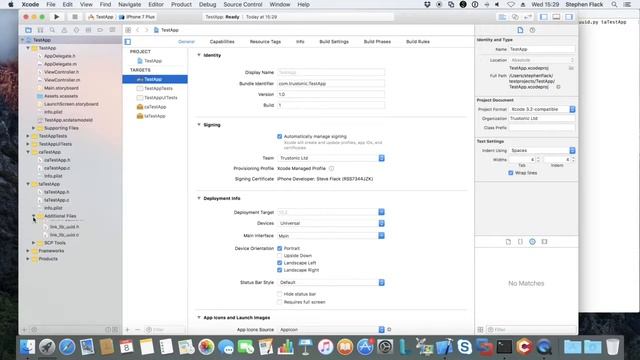The width and height of the screenshot is (640, 360).
Task: Collapse the Signing section
Action: 199,124
